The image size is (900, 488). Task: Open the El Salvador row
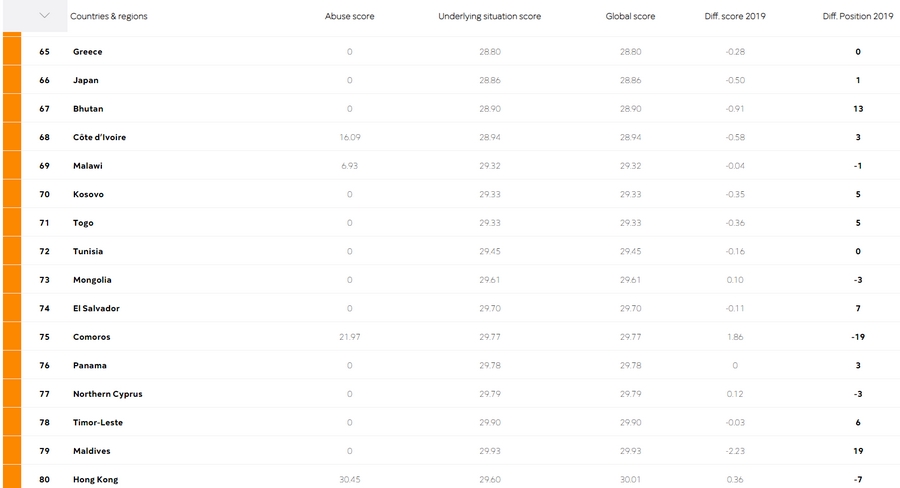[96, 308]
